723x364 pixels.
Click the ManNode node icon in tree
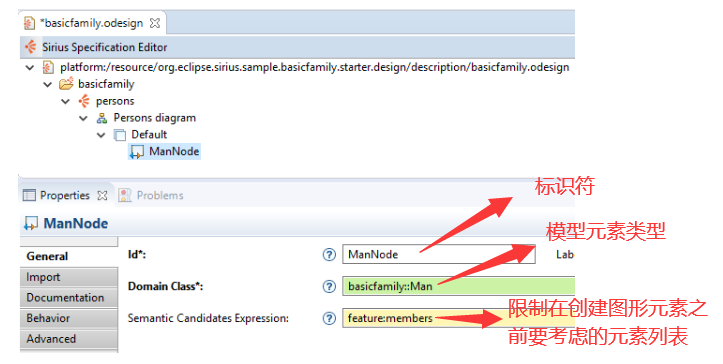coord(137,152)
